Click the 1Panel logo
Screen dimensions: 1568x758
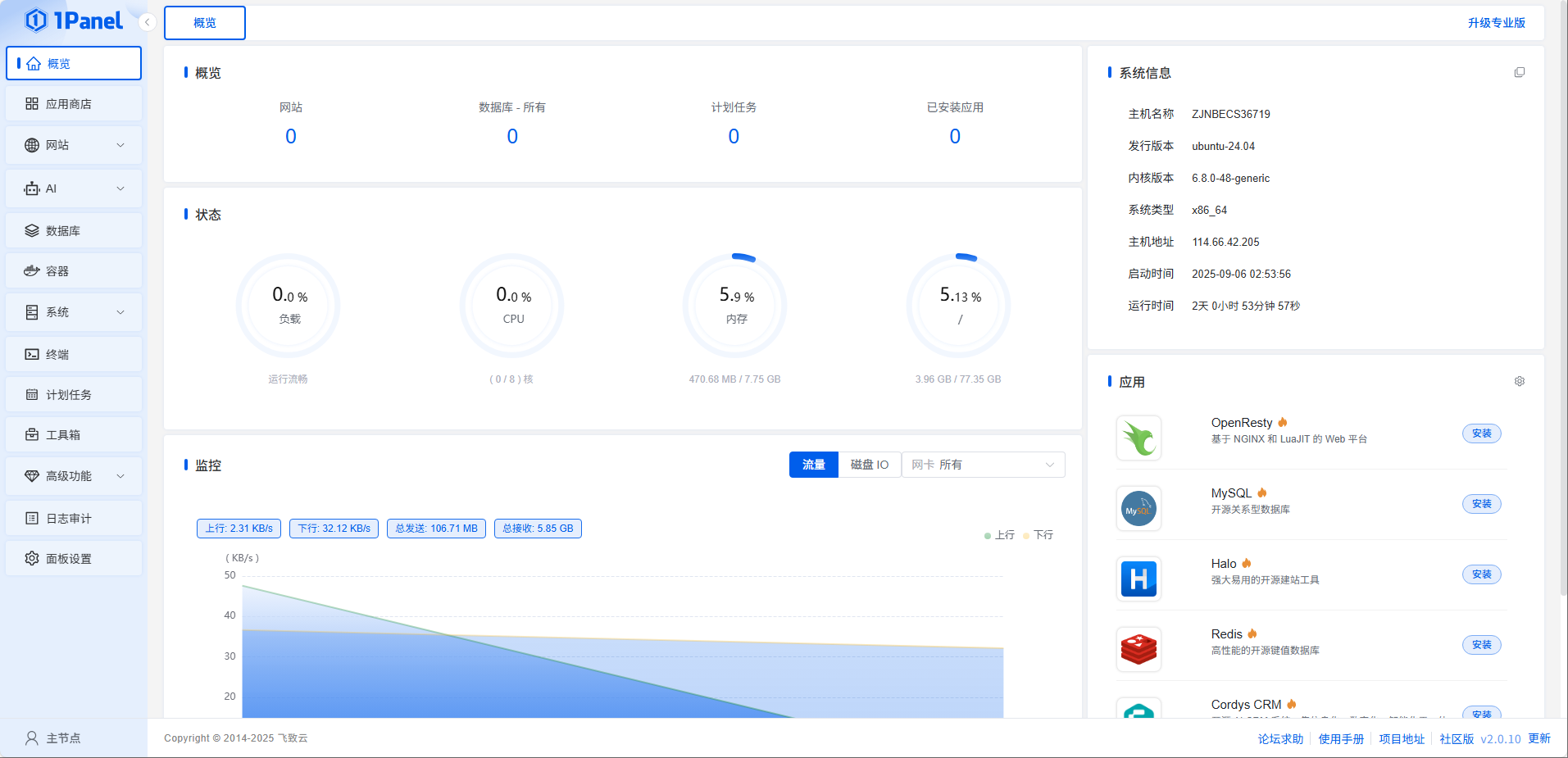(x=74, y=20)
